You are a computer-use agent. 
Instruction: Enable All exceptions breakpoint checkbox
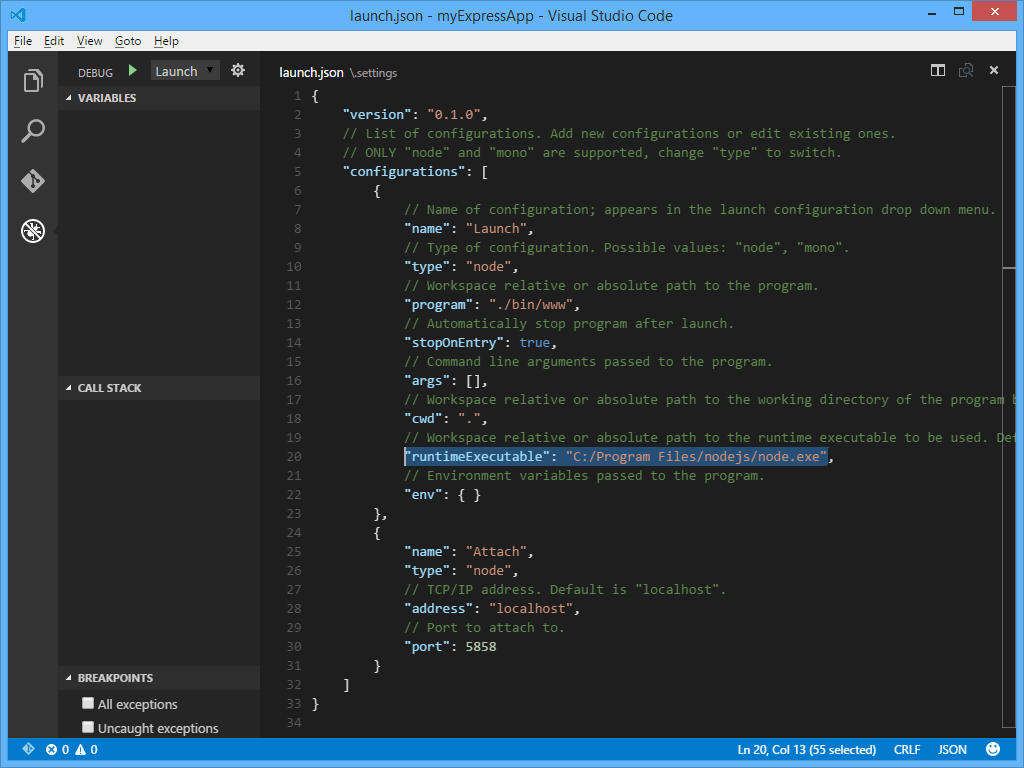coord(88,703)
